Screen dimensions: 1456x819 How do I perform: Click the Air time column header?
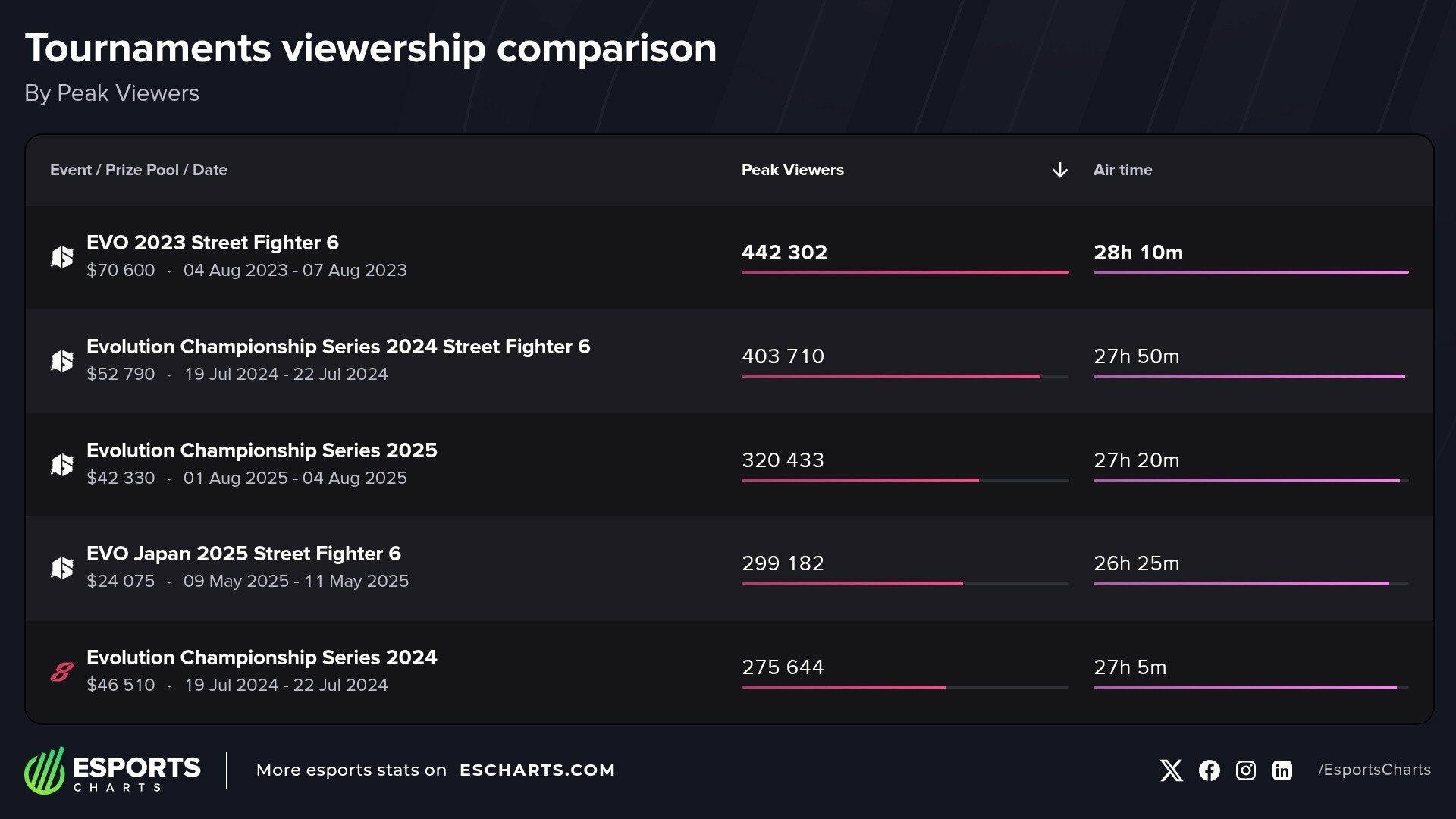1122,170
